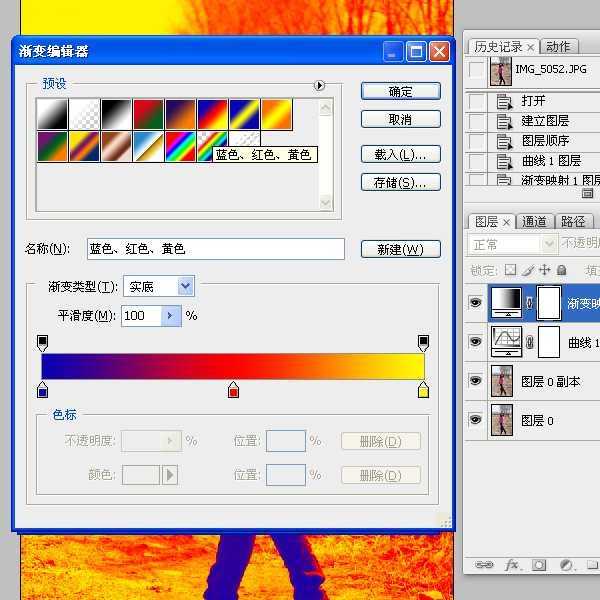Select the black to white gradient preset
Viewport: 600px width, 600px height.
click(116, 114)
